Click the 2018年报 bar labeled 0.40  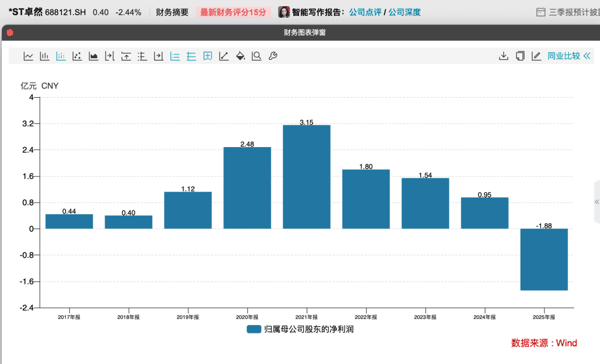pos(129,222)
